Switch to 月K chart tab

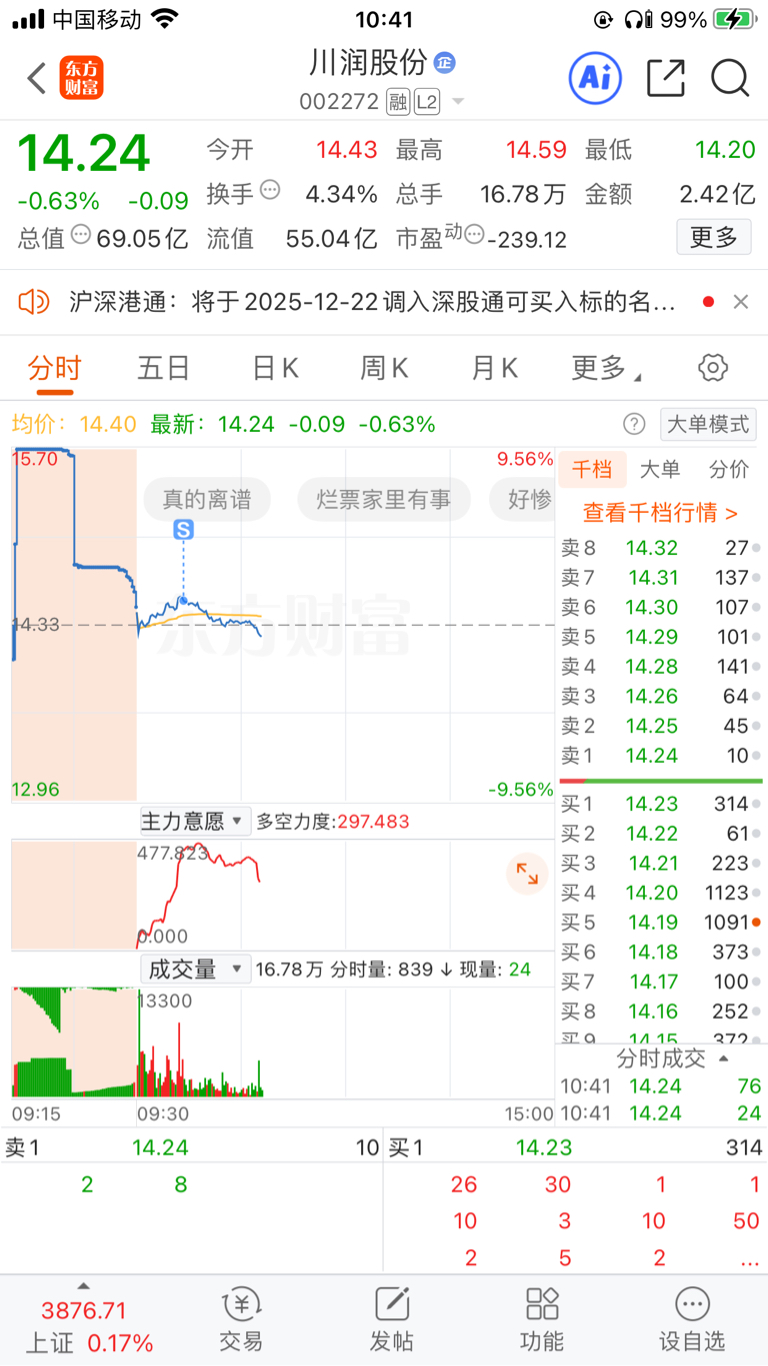[x=494, y=368]
